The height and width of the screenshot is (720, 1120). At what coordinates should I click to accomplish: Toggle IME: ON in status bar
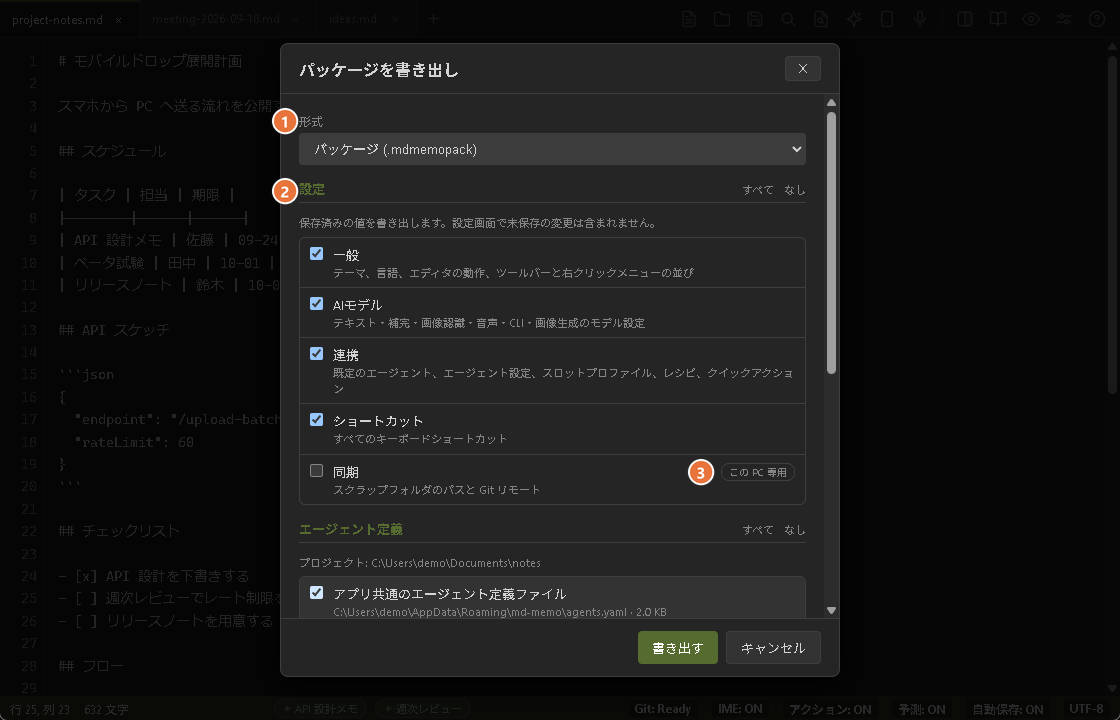[x=740, y=709]
